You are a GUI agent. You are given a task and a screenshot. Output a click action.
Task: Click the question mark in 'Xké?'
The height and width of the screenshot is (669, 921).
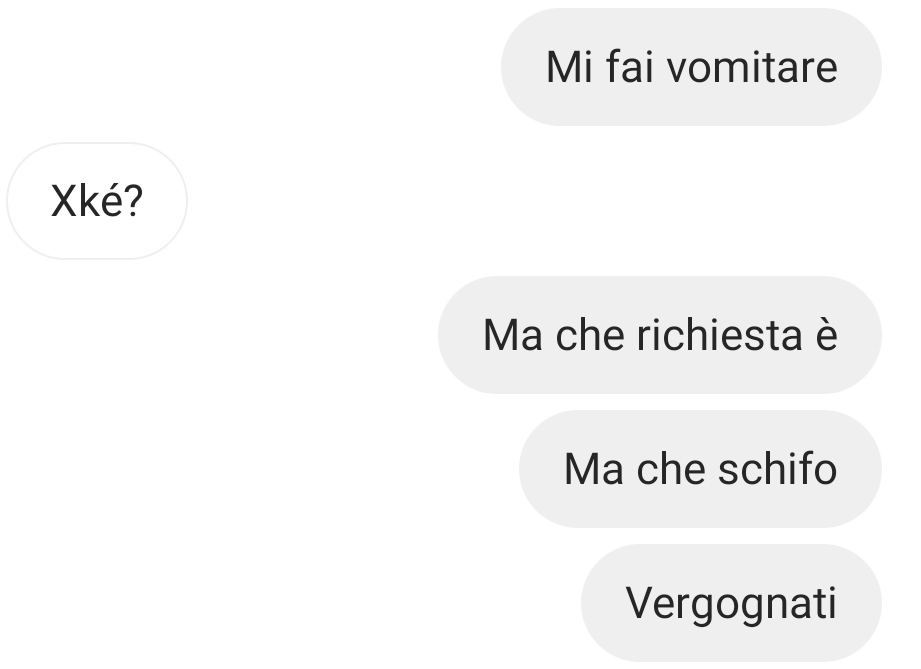[133, 201]
